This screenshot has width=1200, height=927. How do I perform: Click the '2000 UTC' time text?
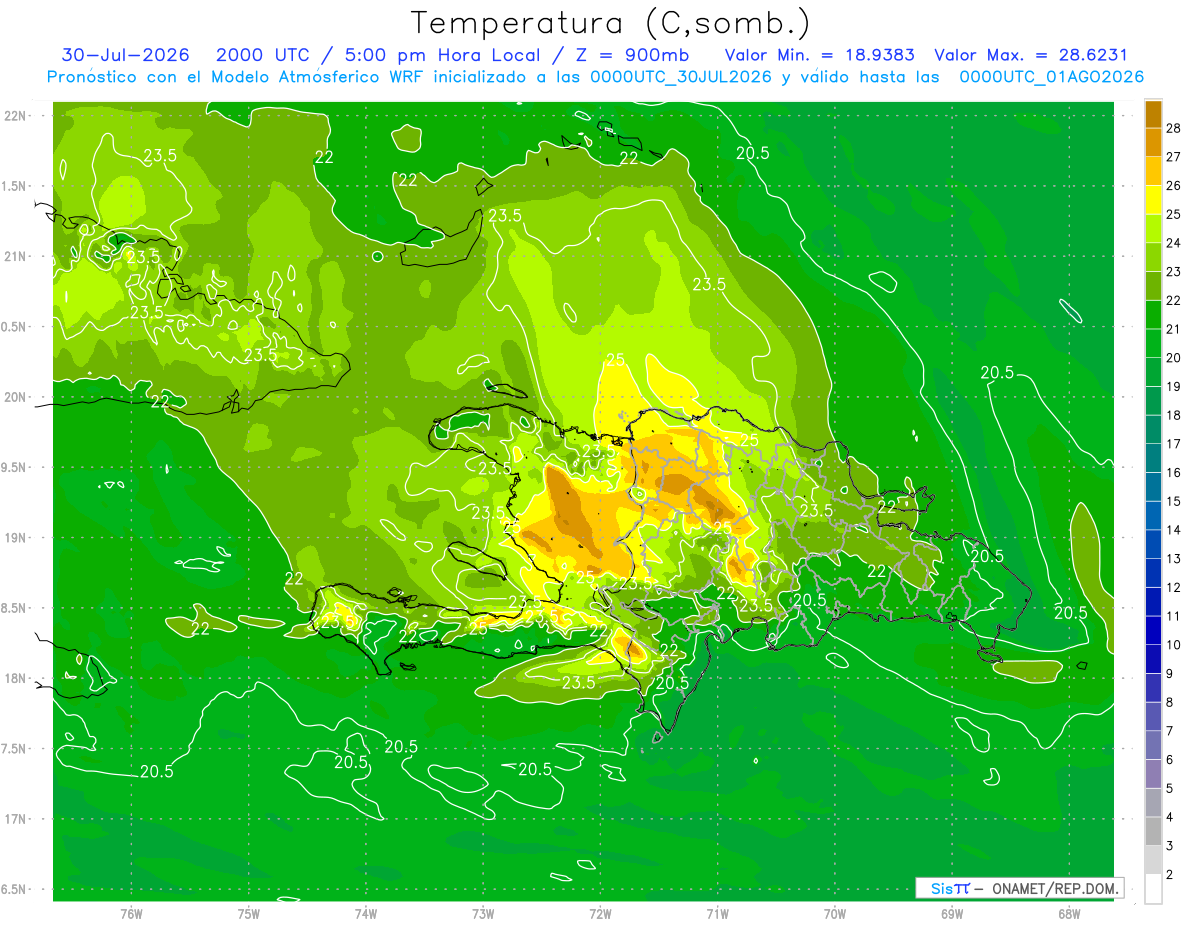coord(263,55)
